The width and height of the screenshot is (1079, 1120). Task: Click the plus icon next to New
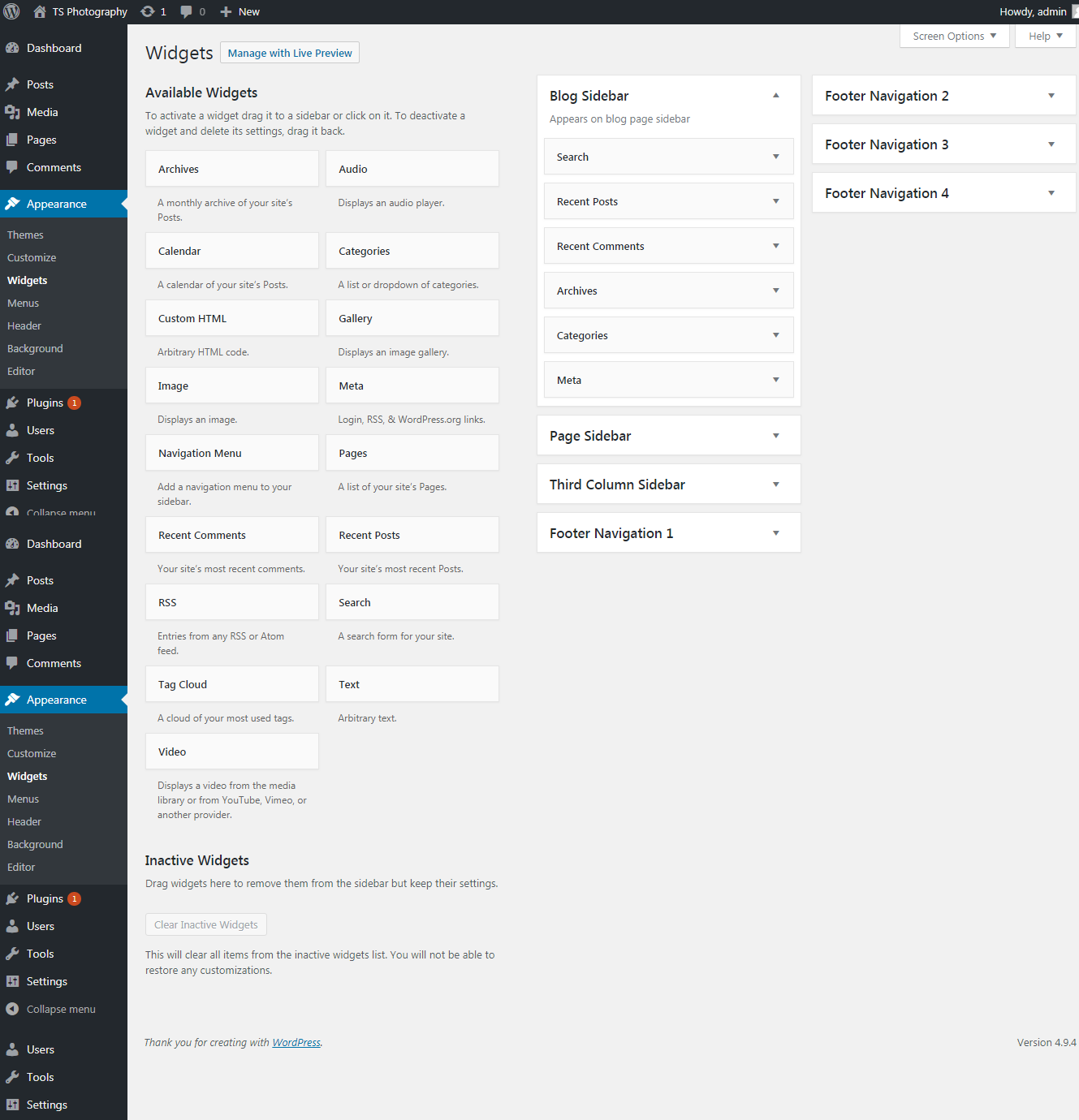pos(227,11)
